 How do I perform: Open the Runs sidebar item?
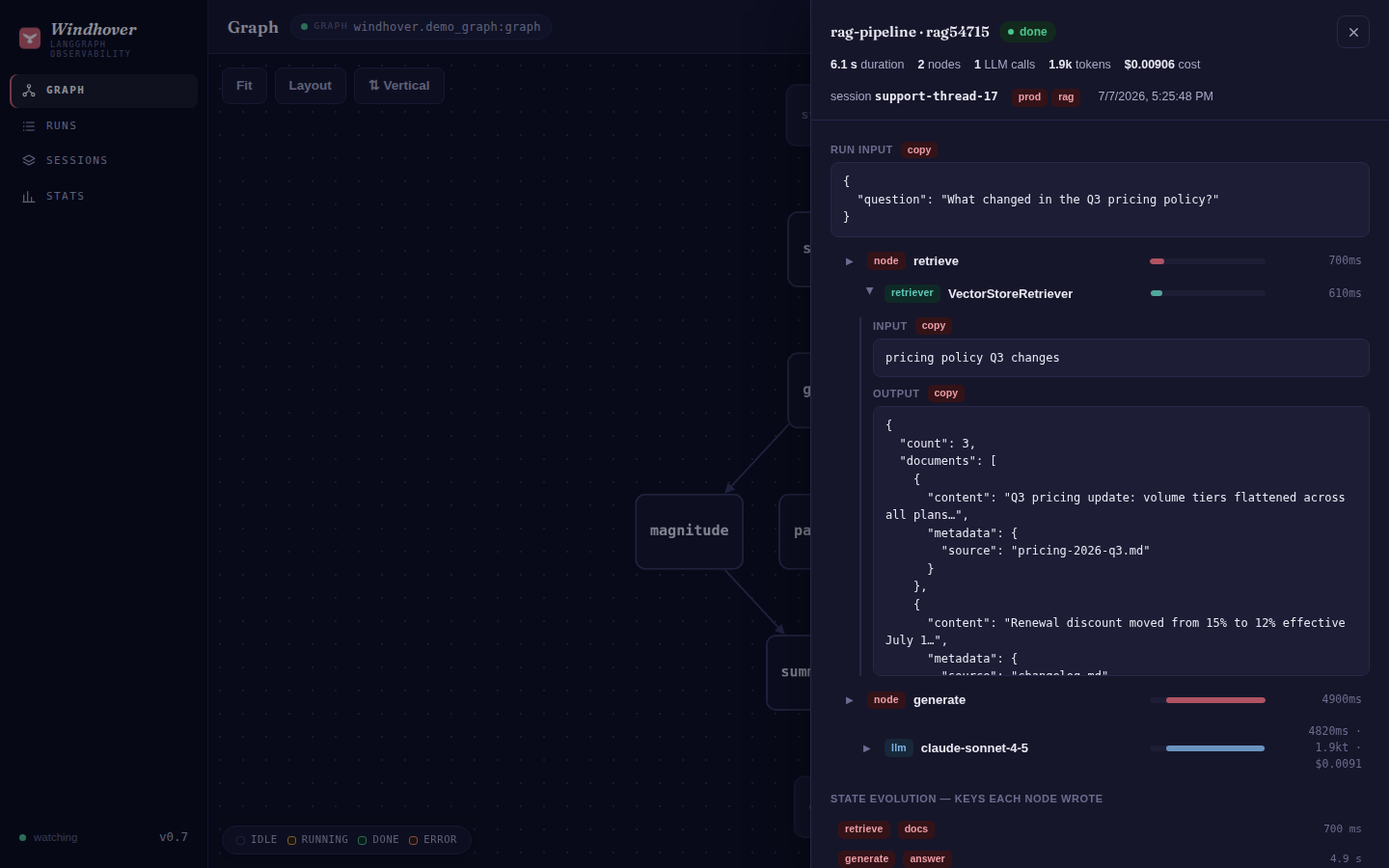pyautogui.click(x=104, y=126)
